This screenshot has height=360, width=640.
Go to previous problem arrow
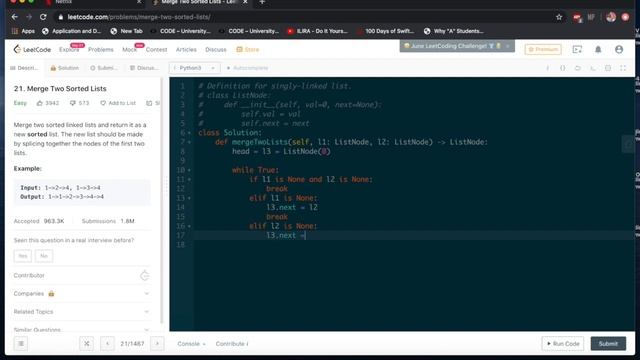[x=107, y=344]
